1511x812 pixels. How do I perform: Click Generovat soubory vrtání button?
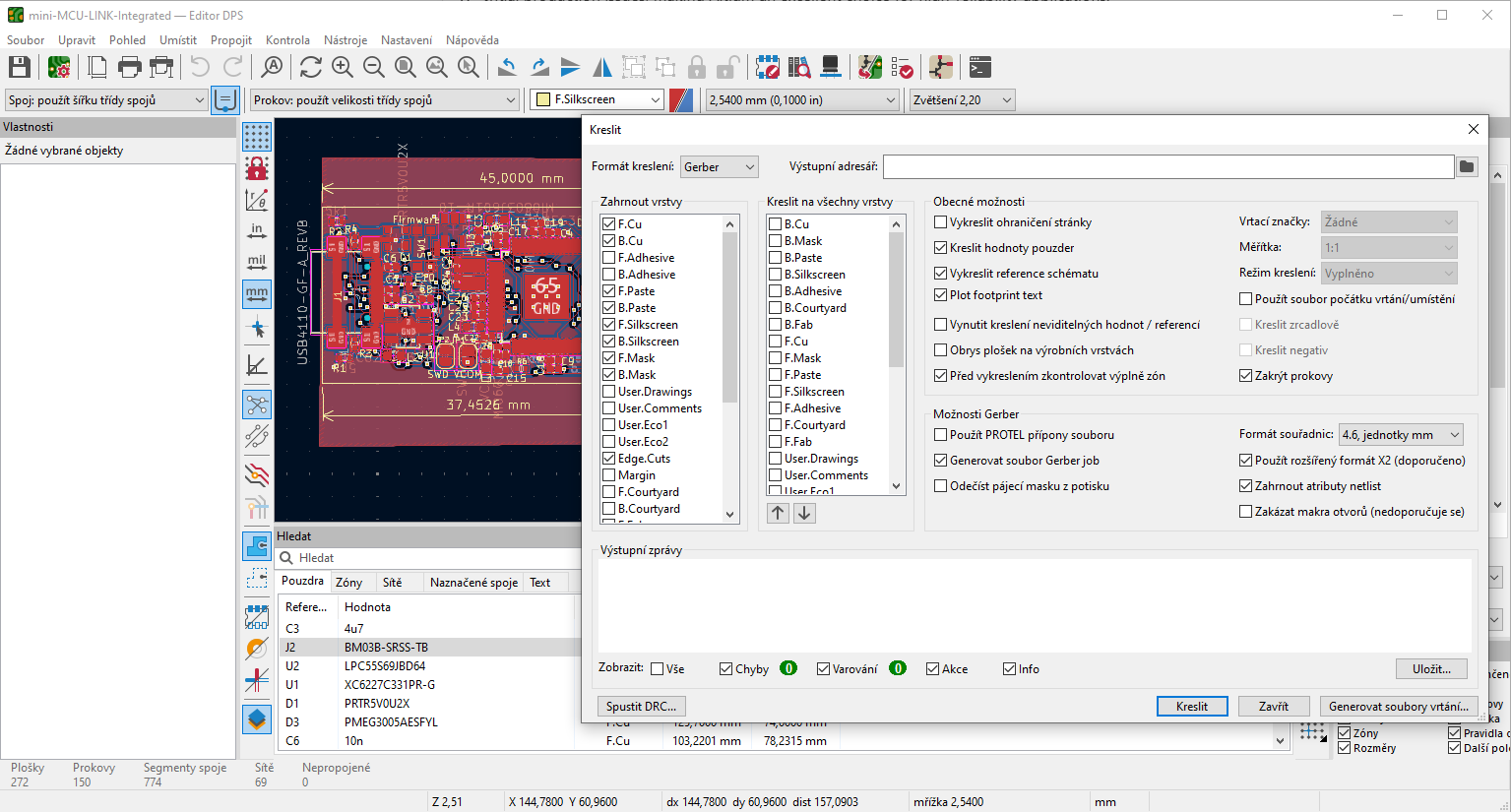tap(1398, 707)
